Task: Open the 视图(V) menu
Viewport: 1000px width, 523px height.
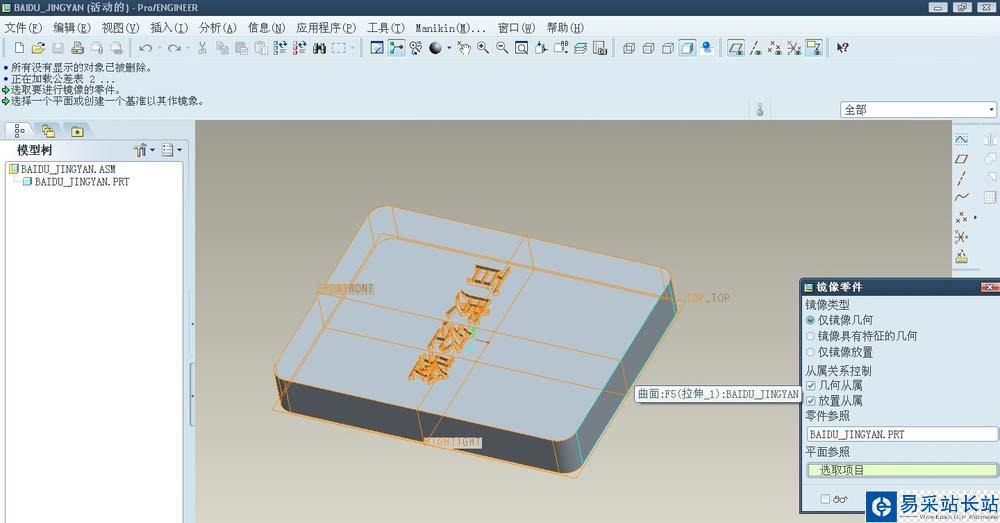Action: tap(120, 28)
